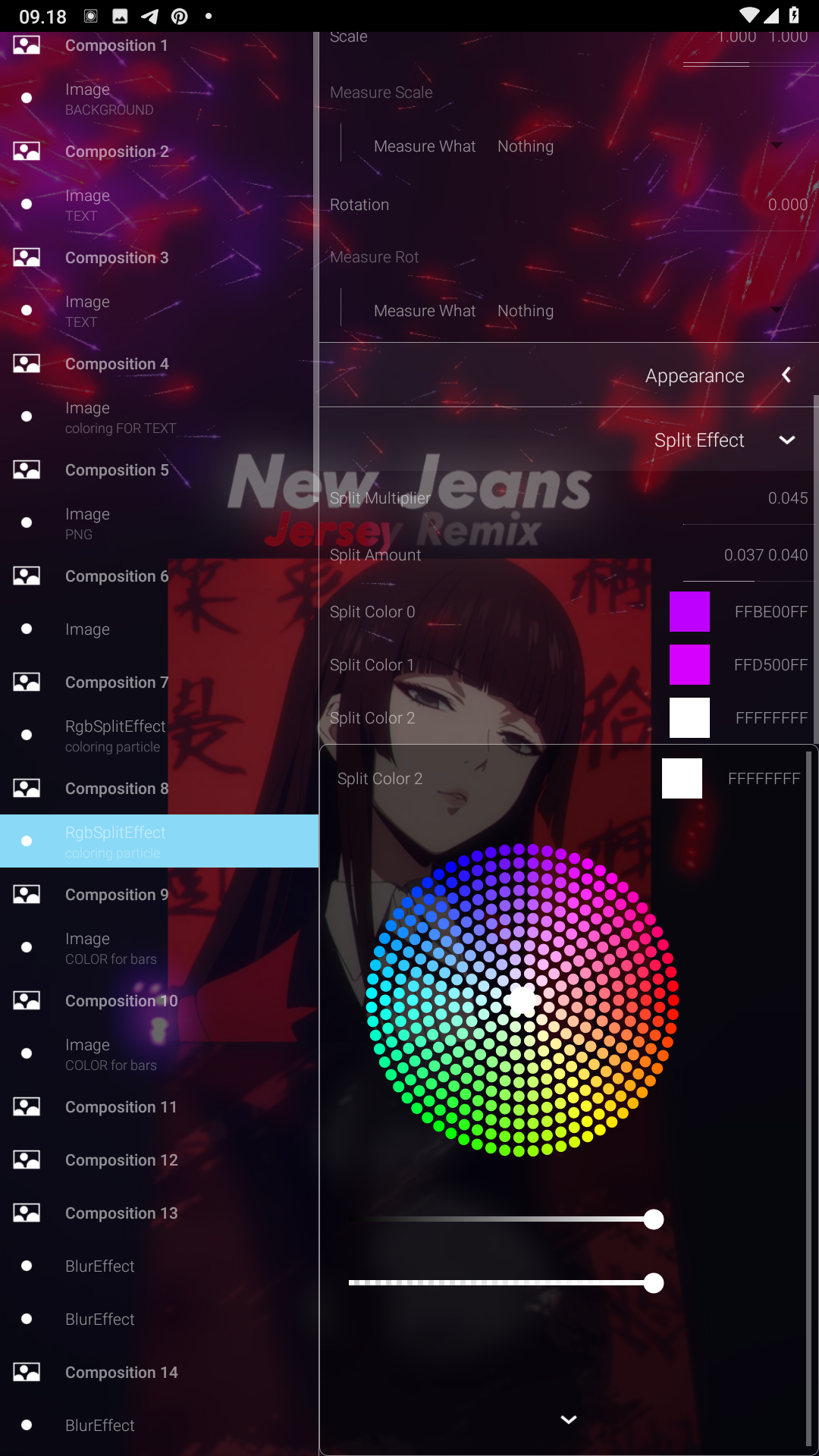Tap the Wi-Fi status icon
Viewport: 819px width, 1456px height.
pos(748,15)
